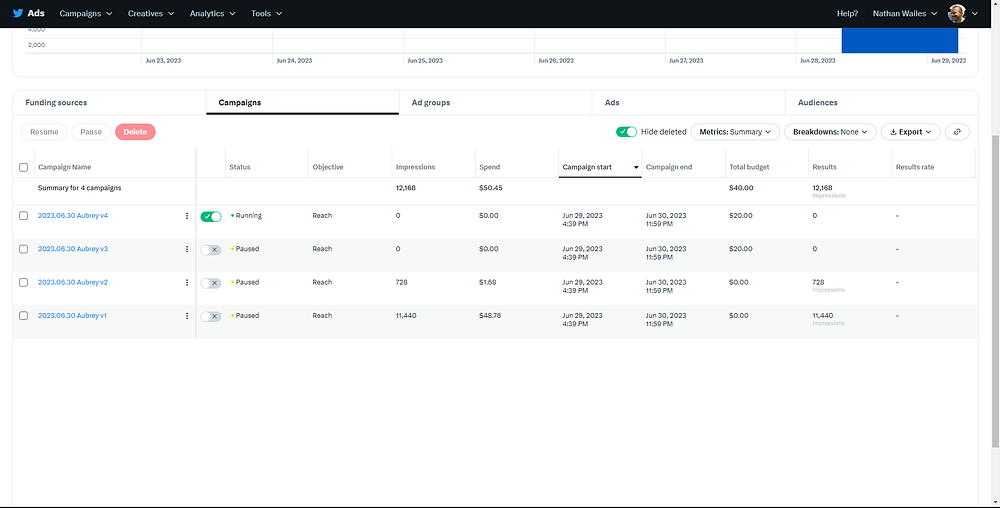Tick the select-all campaigns header checkbox
This screenshot has width=1000, height=508.
coord(24,167)
